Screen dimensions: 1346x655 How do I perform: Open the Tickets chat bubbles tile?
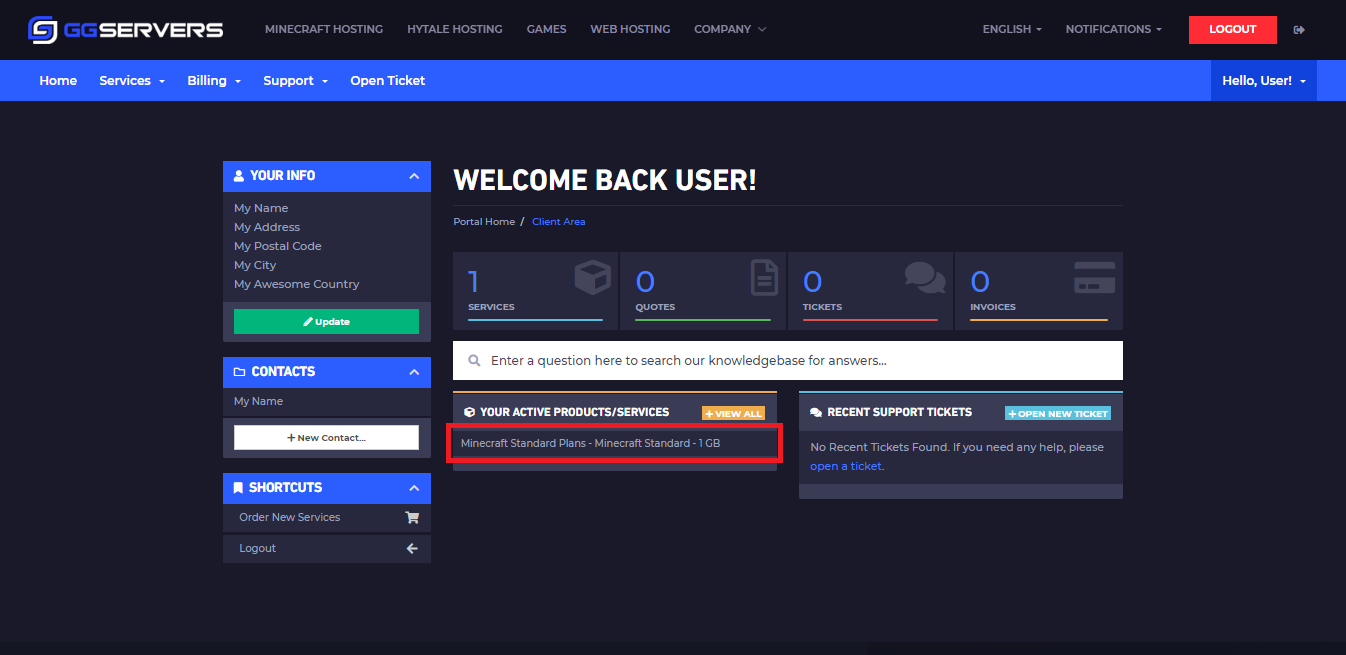pyautogui.click(x=871, y=291)
